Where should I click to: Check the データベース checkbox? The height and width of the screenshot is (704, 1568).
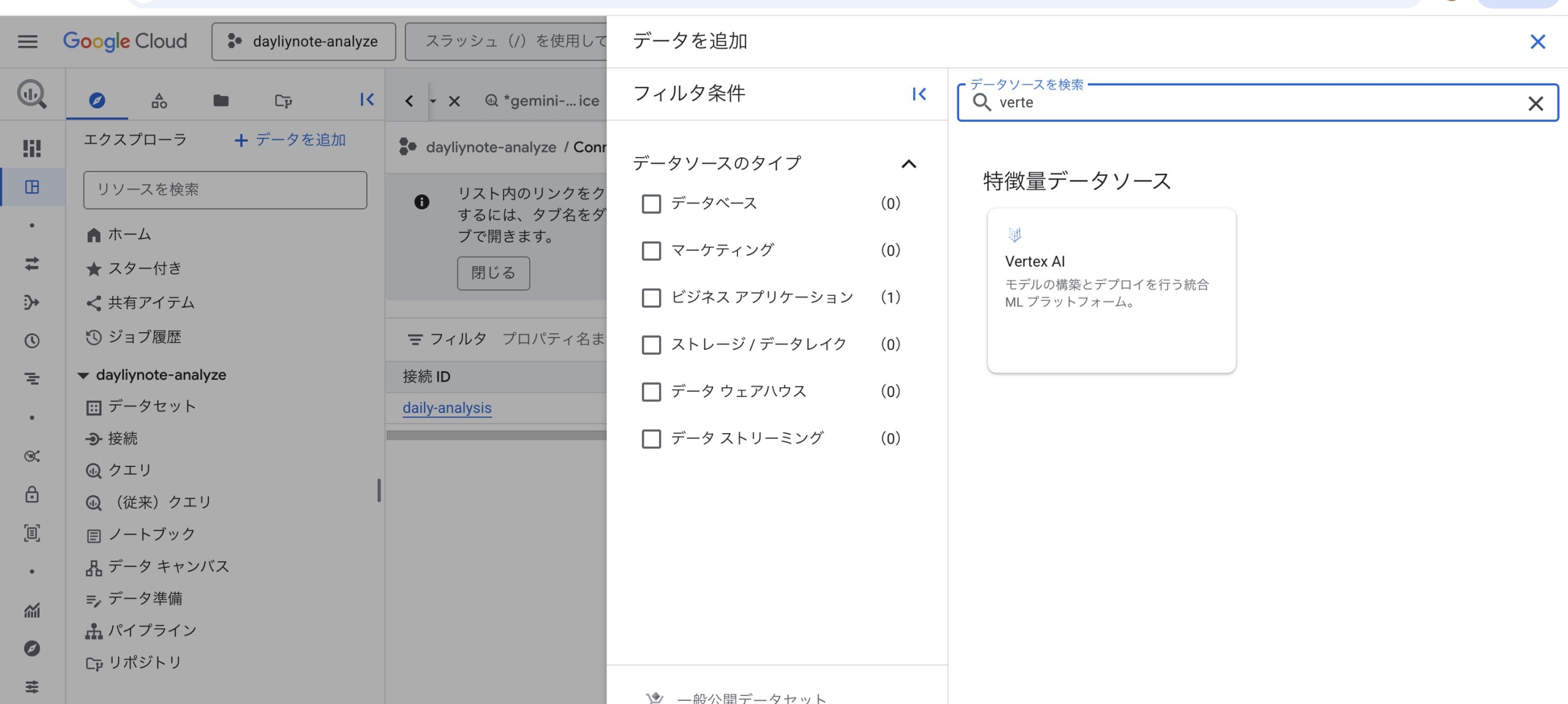pyautogui.click(x=651, y=204)
